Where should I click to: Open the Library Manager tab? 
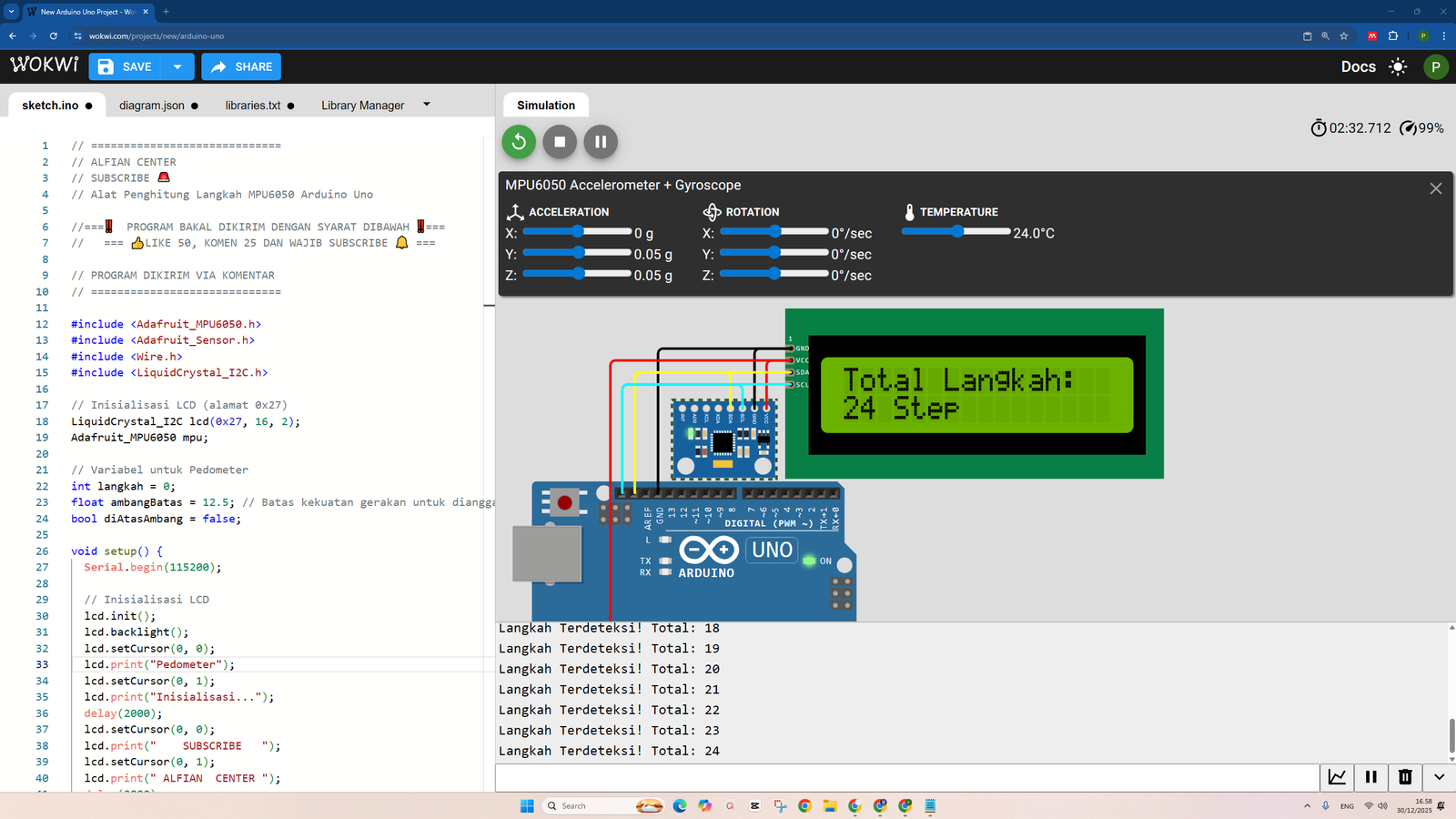point(362,106)
